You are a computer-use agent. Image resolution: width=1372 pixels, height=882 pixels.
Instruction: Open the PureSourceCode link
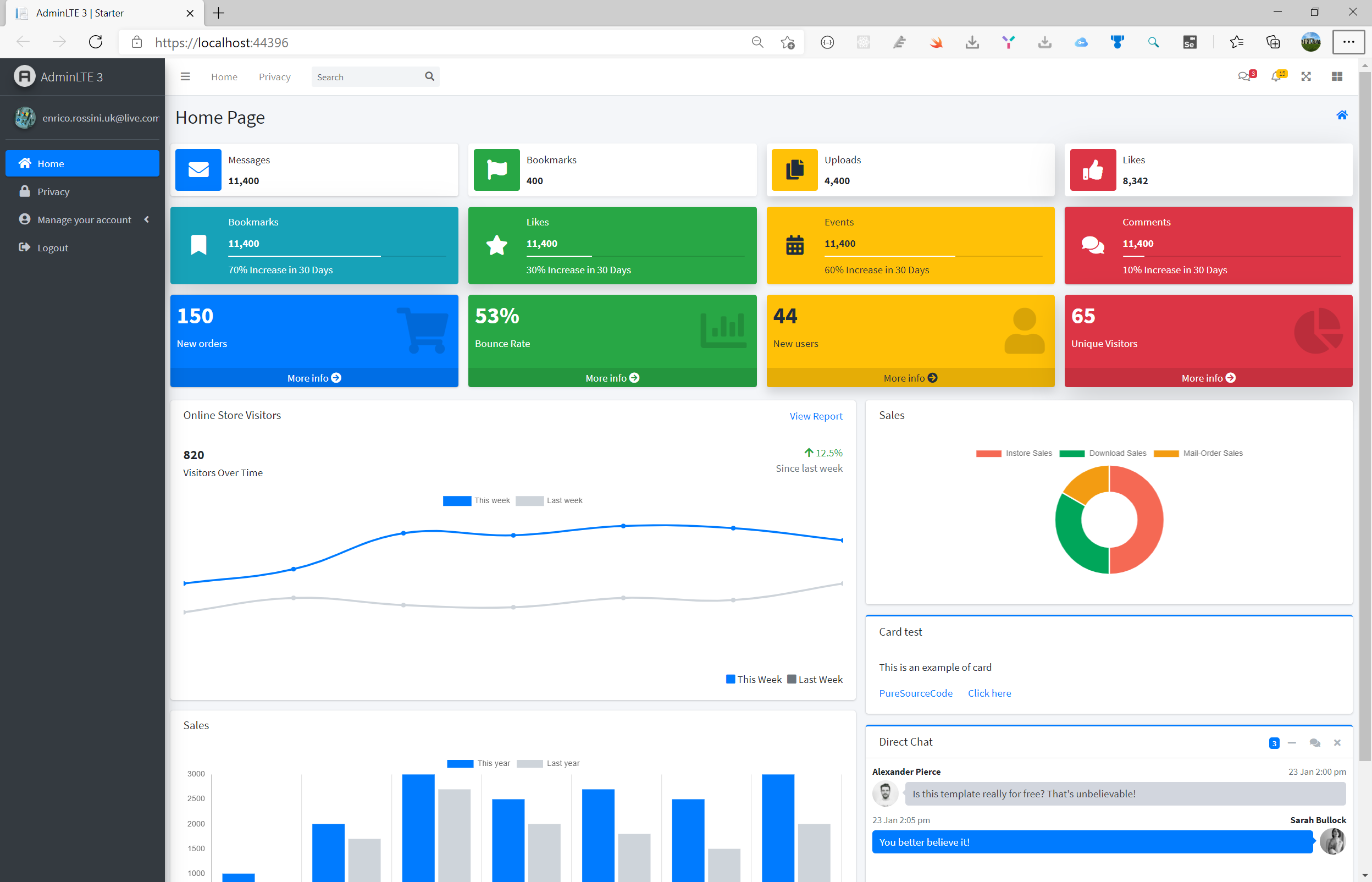pyautogui.click(x=915, y=693)
